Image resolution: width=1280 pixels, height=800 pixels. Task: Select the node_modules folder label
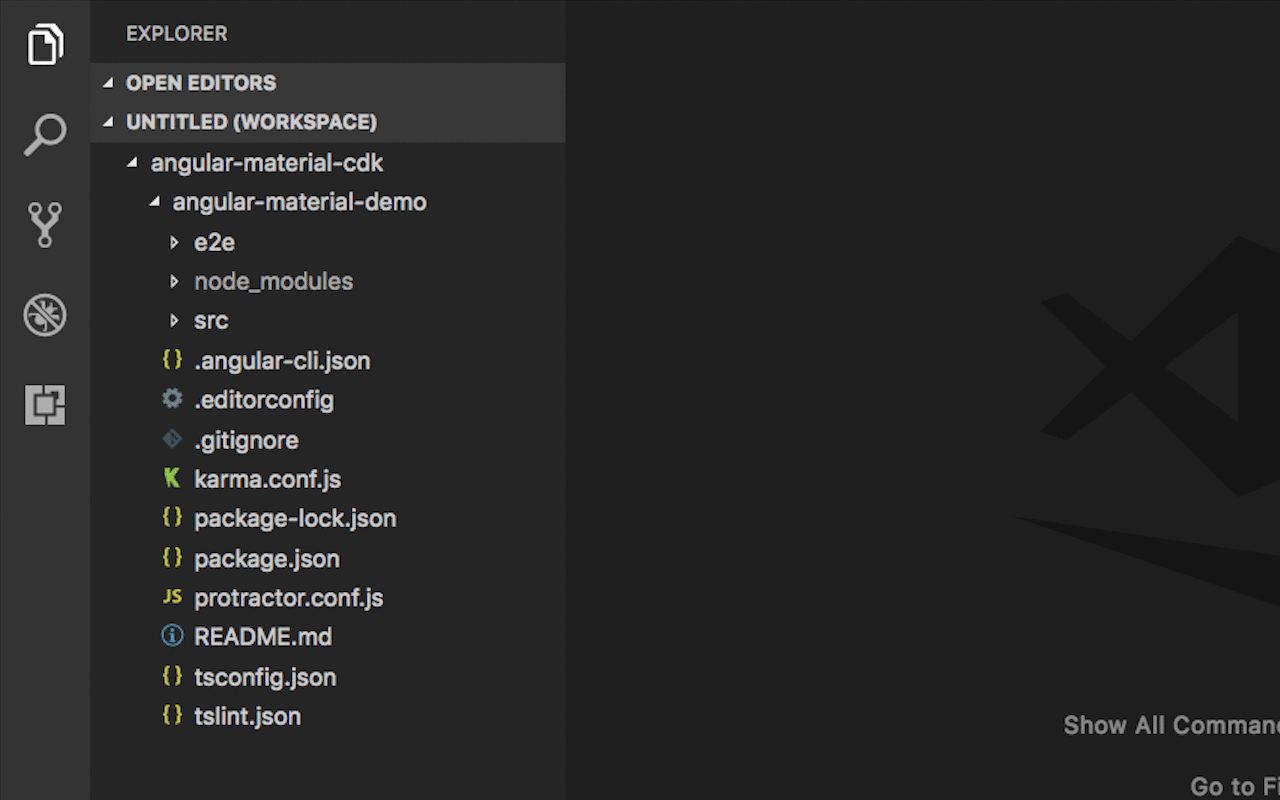click(x=274, y=281)
